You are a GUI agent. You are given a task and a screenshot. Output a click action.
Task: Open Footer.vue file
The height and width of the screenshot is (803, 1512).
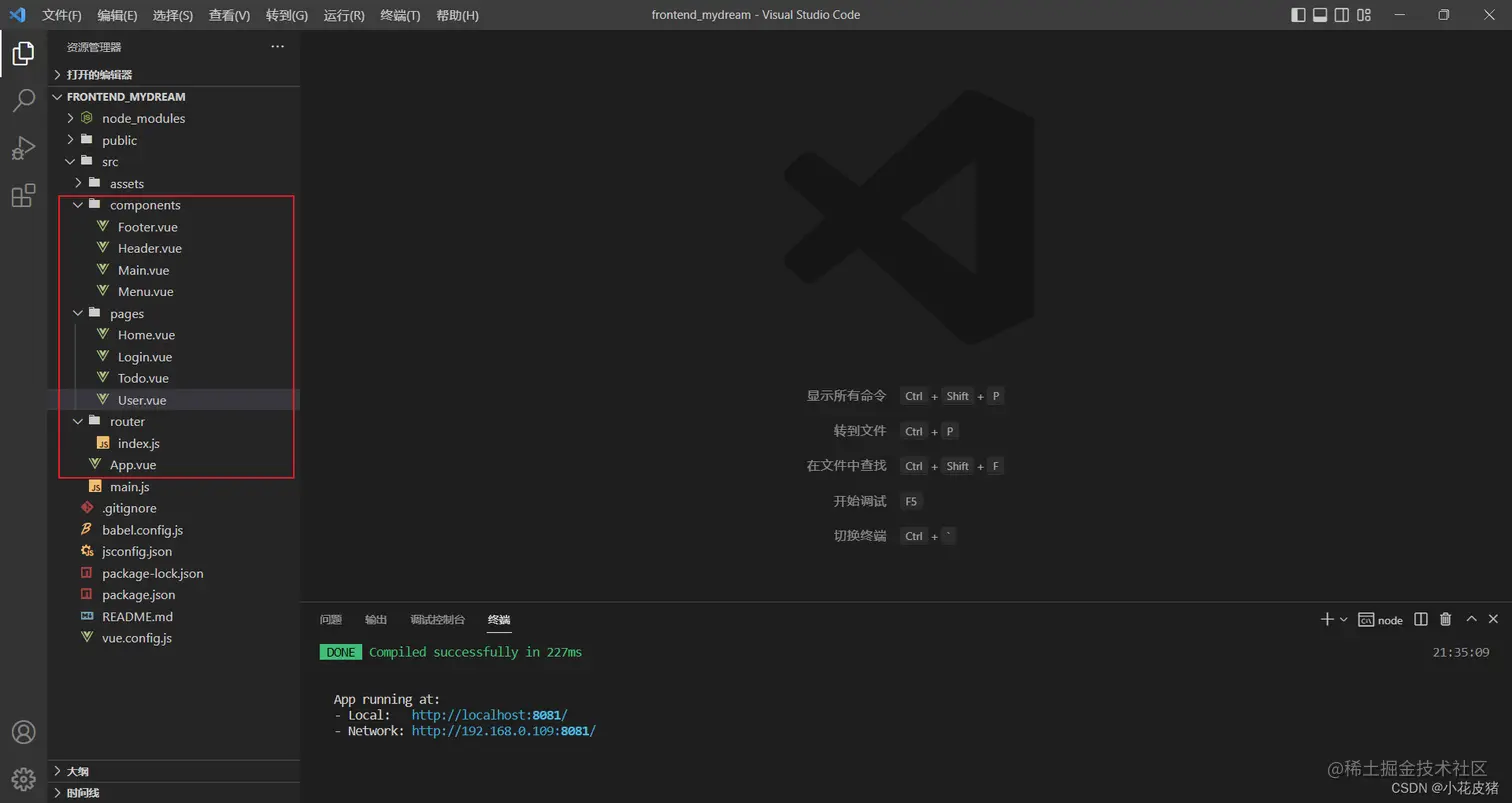click(174, 227)
